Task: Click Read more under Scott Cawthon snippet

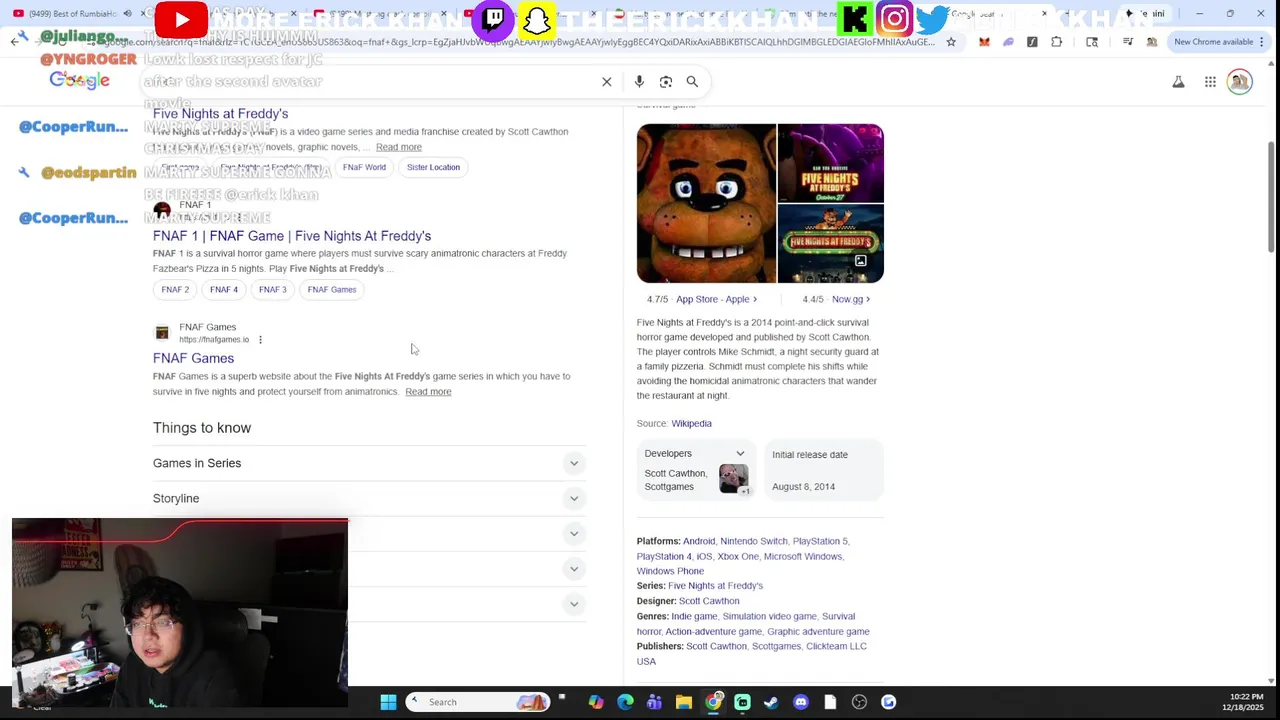Action: (x=398, y=147)
